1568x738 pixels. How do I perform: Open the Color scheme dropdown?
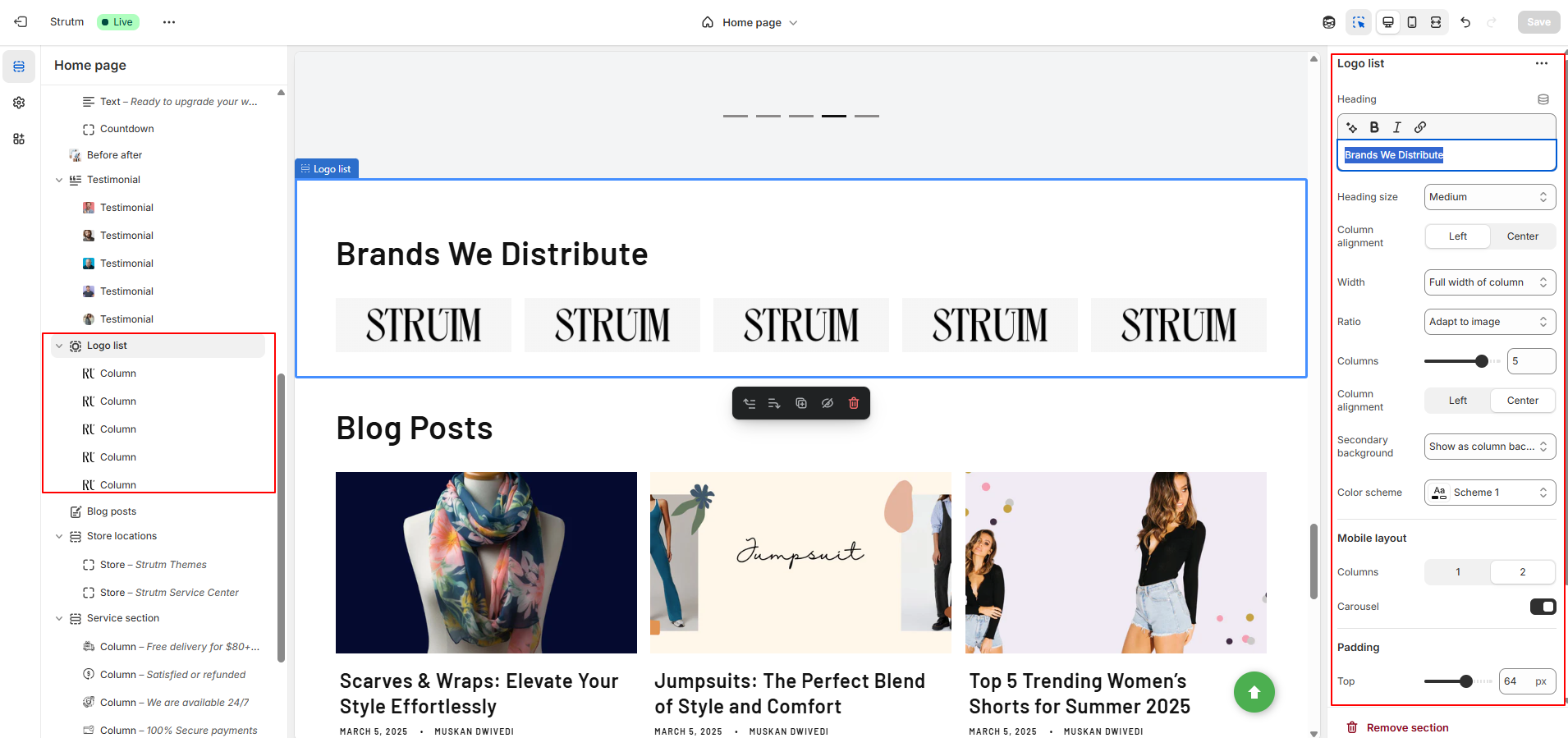[1490, 493]
